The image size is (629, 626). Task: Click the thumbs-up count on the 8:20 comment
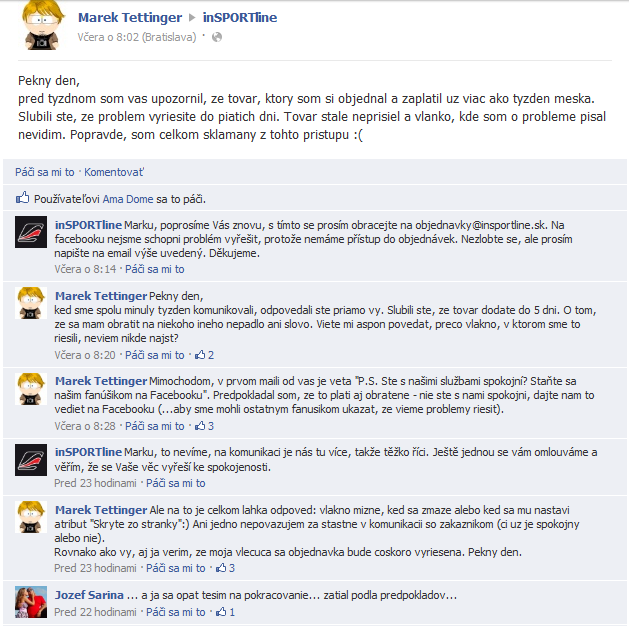tap(204, 355)
